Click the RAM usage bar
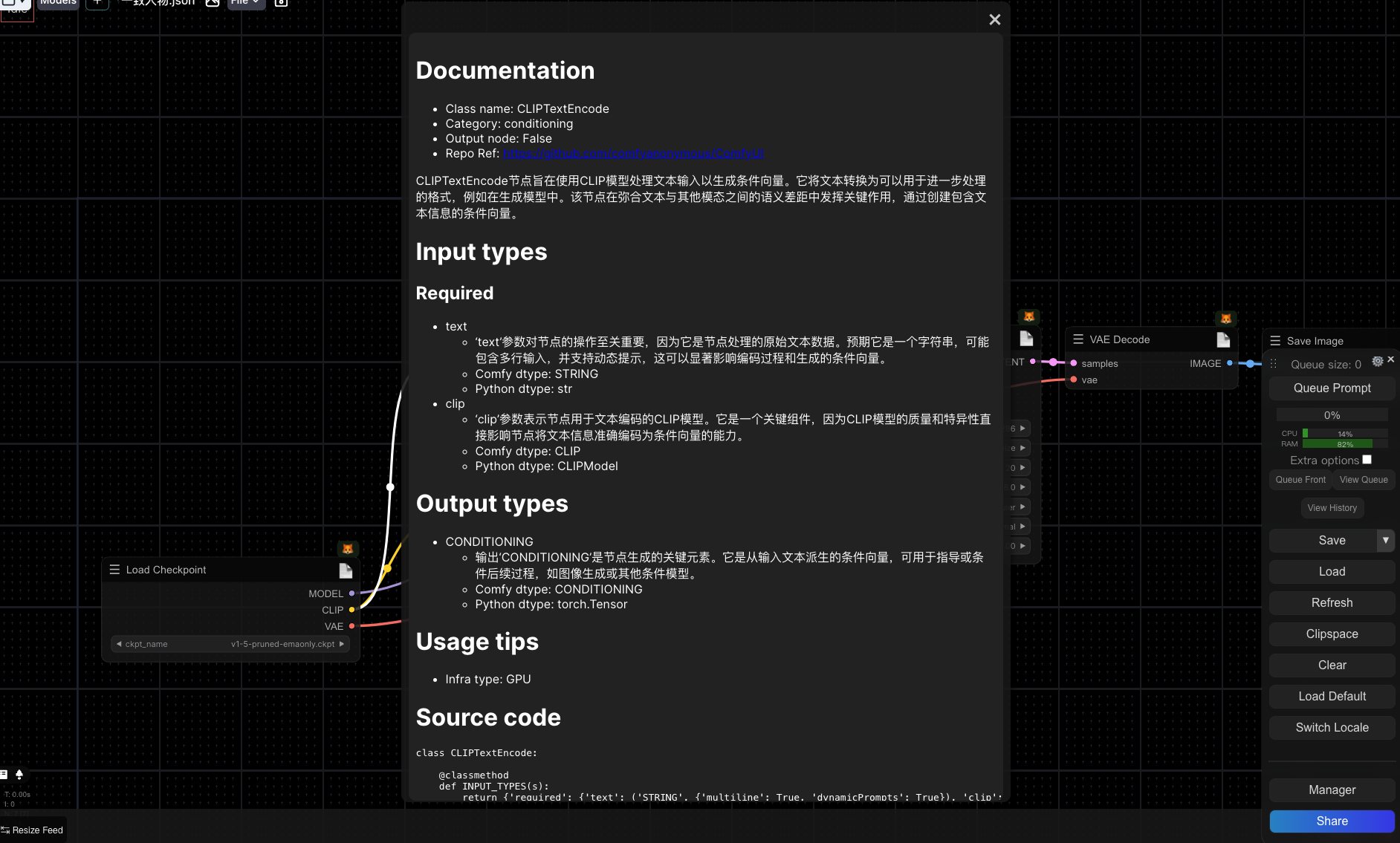 coord(1345,444)
